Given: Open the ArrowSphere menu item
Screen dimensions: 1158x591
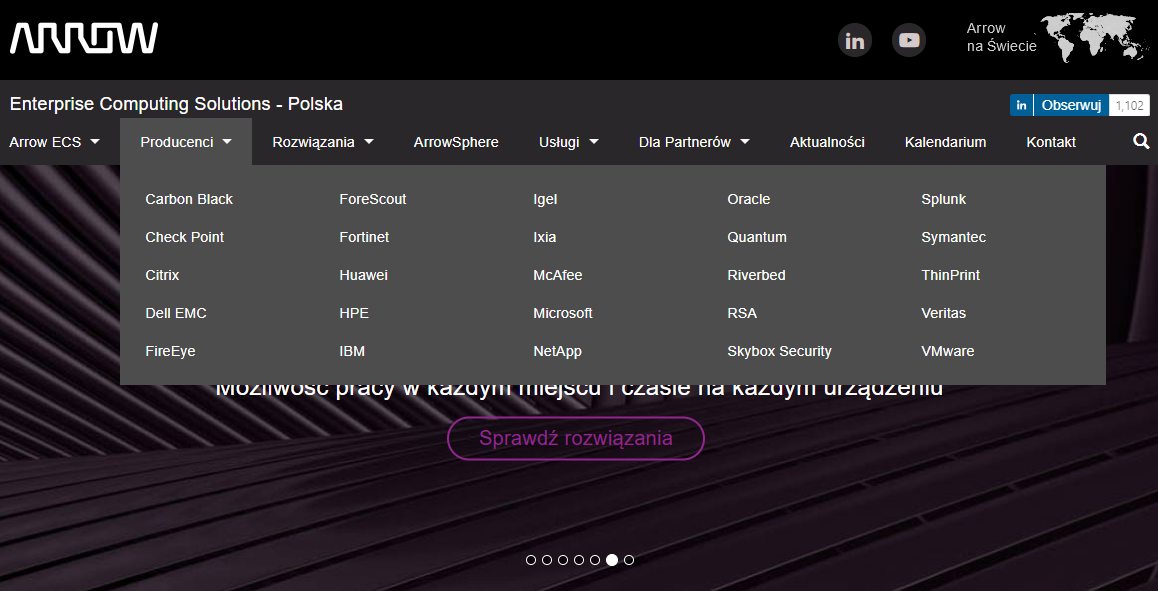Looking at the screenshot, I should (456, 142).
